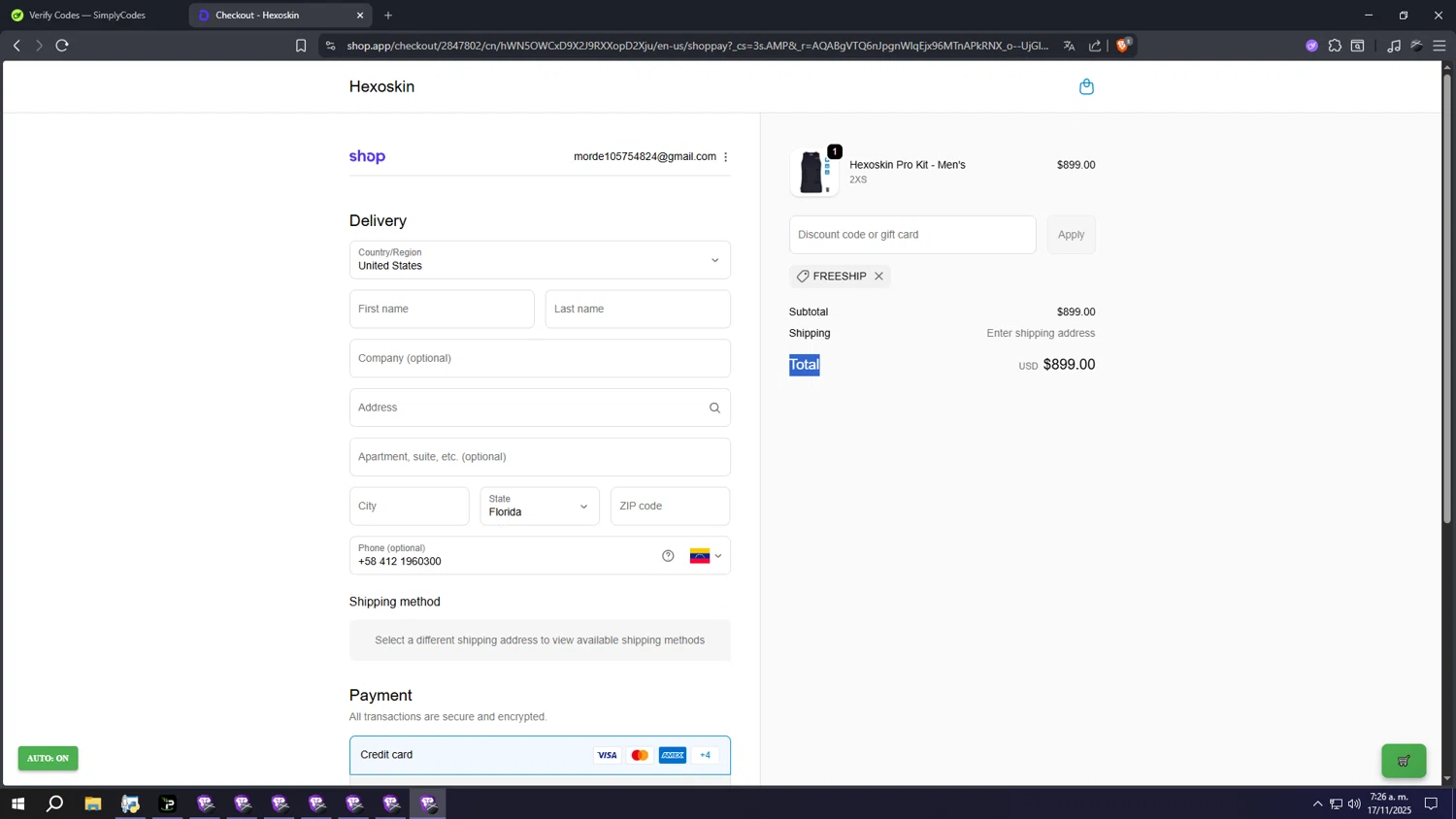Click the Last name field
The image size is (1456, 819).
coord(638,309)
